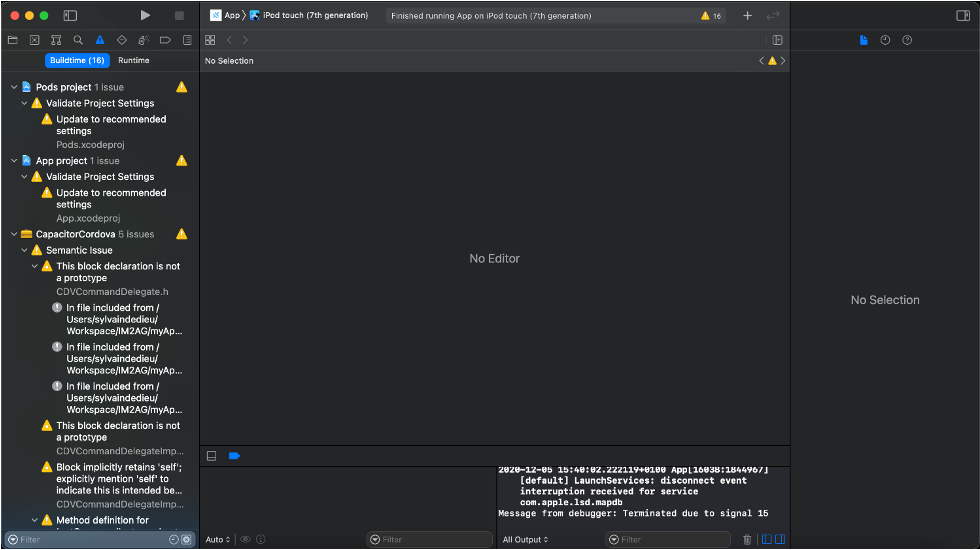The width and height of the screenshot is (980, 550).
Task: Select the Issue navigator warning icon
Action: click(x=100, y=40)
